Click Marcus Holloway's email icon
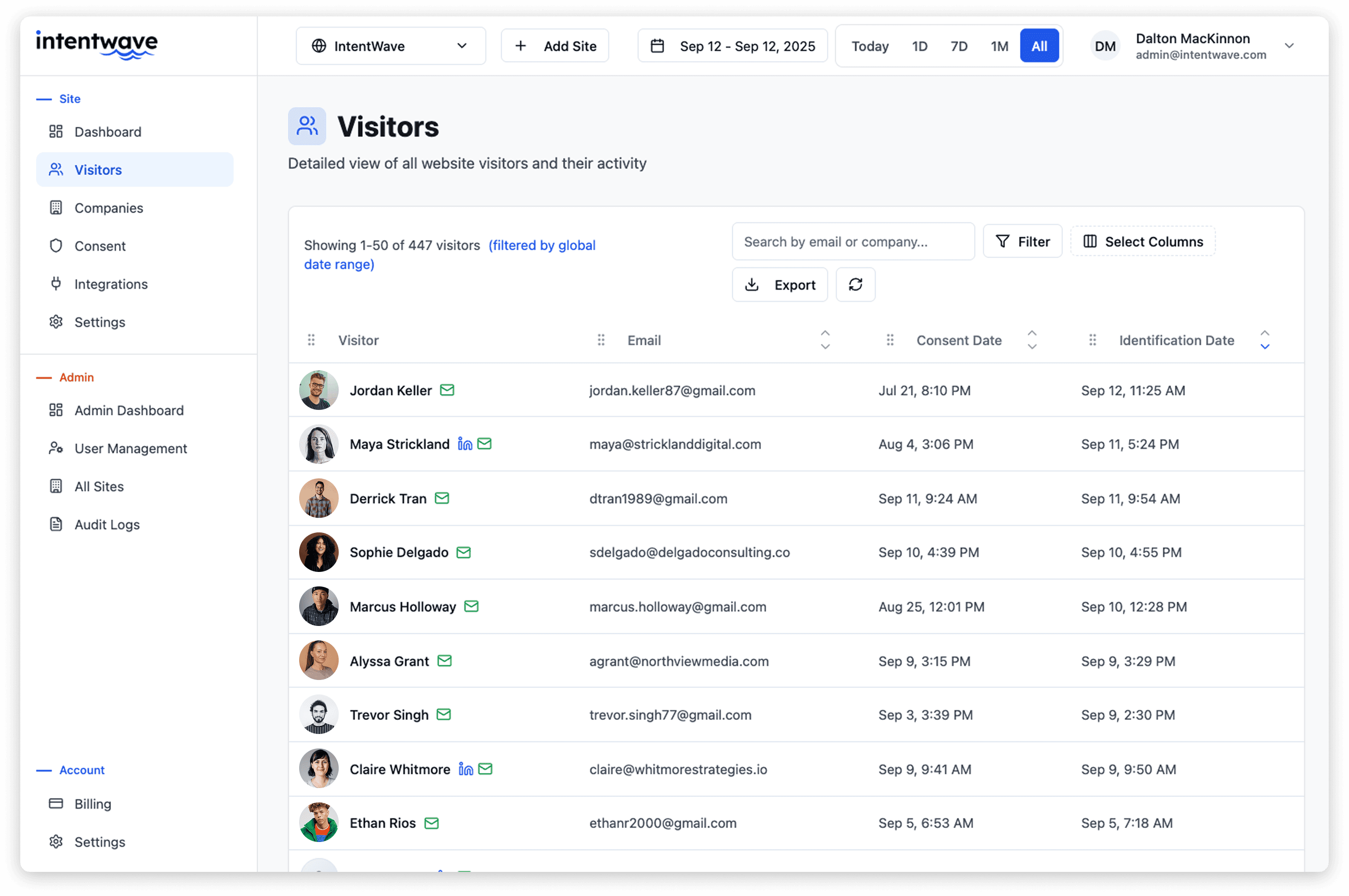The height and width of the screenshot is (896, 1349). (471, 607)
